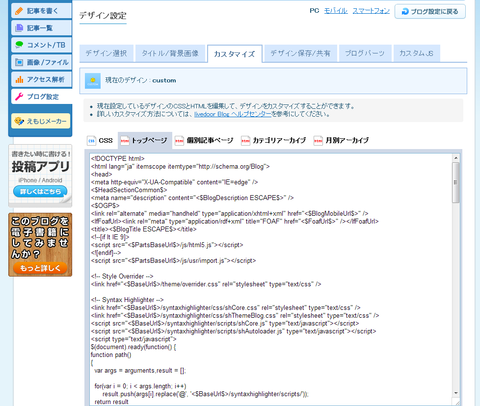480x406 pixels.
Task: Click the デザイン設定 page heading
Action: point(103,16)
